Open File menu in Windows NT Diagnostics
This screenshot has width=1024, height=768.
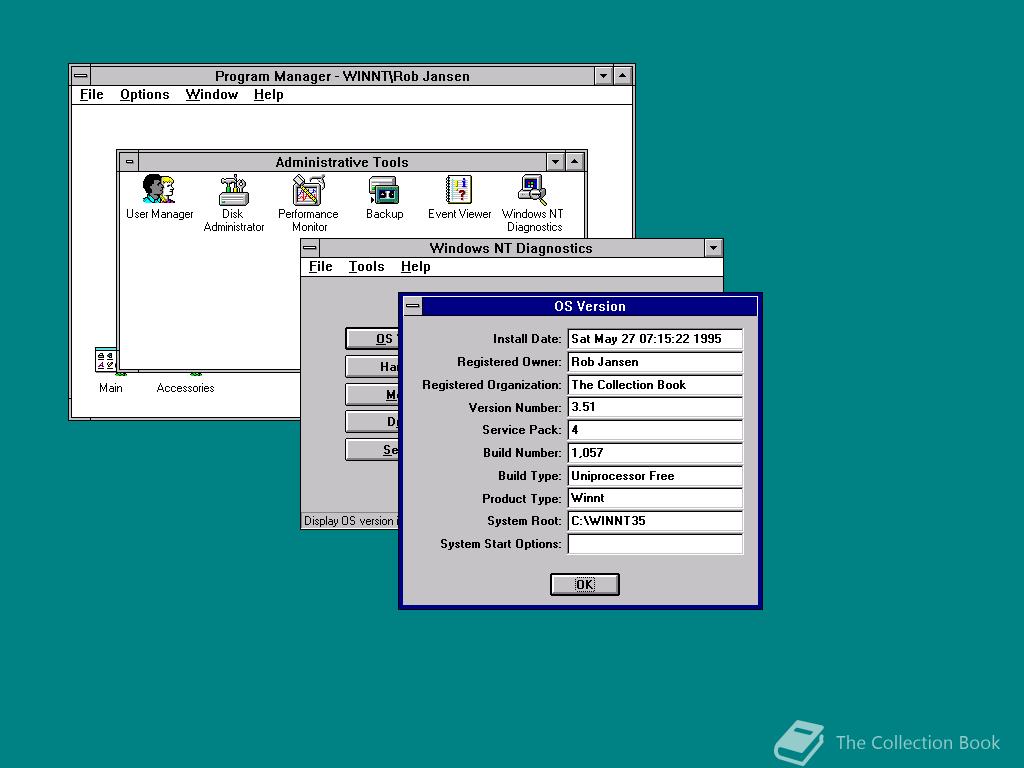click(x=321, y=266)
